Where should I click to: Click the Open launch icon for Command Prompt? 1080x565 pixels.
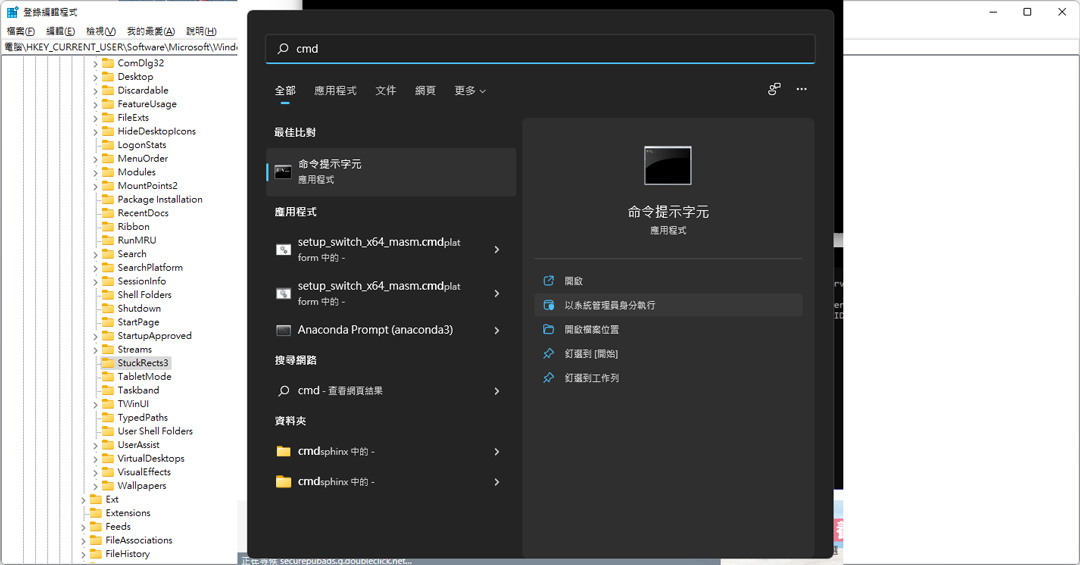pyautogui.click(x=548, y=281)
